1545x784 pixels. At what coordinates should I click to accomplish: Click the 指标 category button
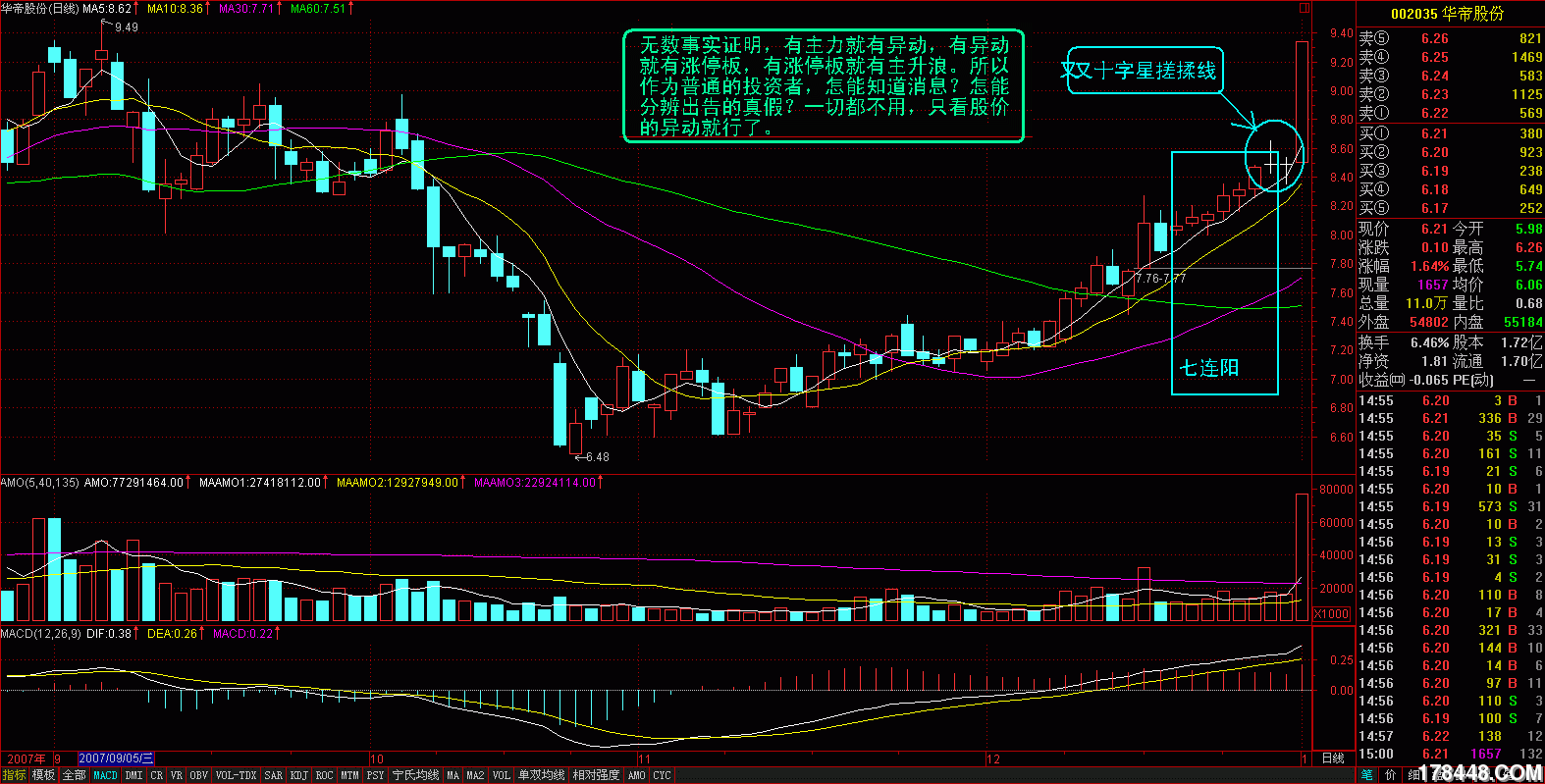14,776
